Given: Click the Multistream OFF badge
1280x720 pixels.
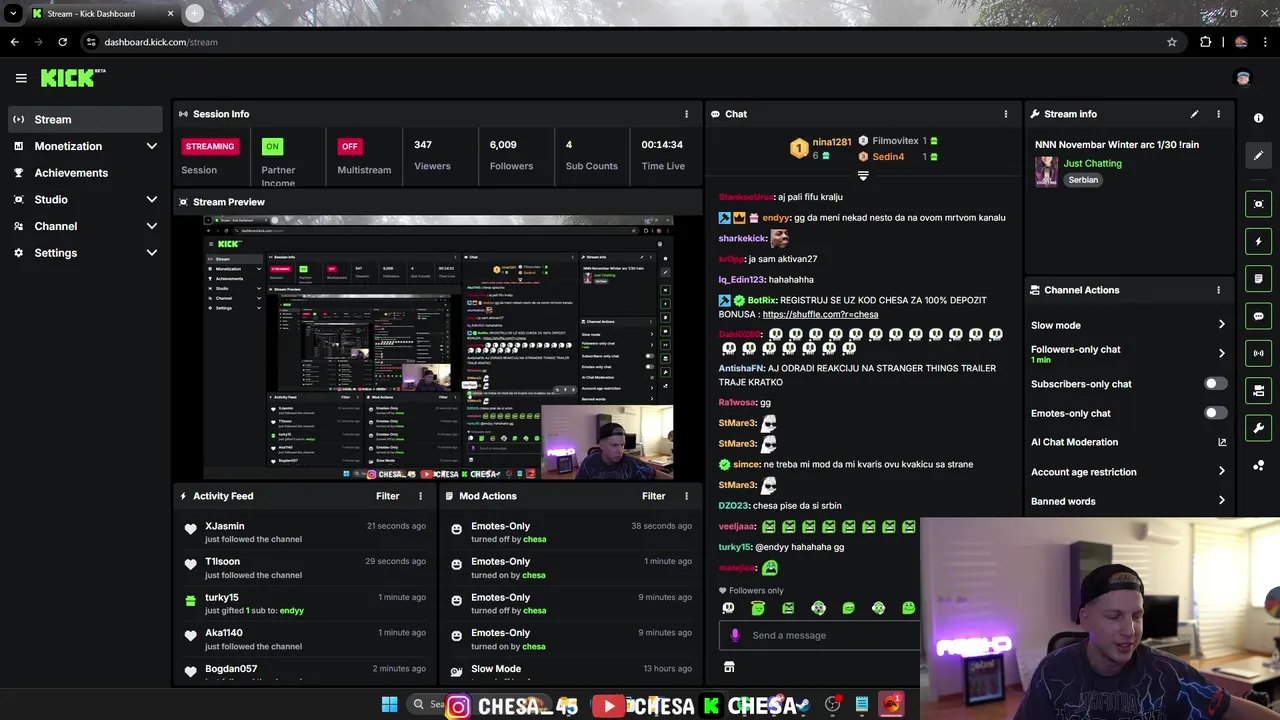Looking at the screenshot, I should pos(349,146).
